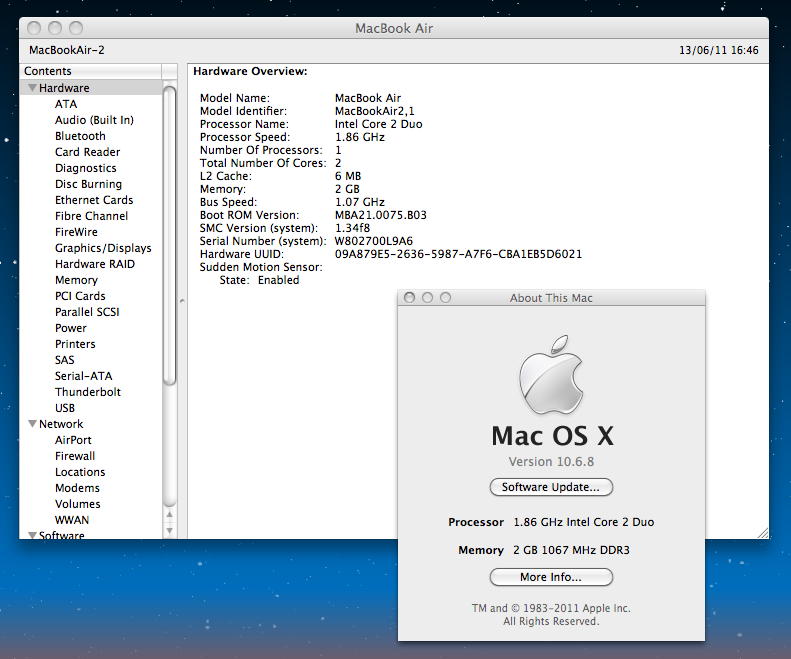Select Serial-ATA in the sidebar
791x659 pixels.
coord(84,376)
